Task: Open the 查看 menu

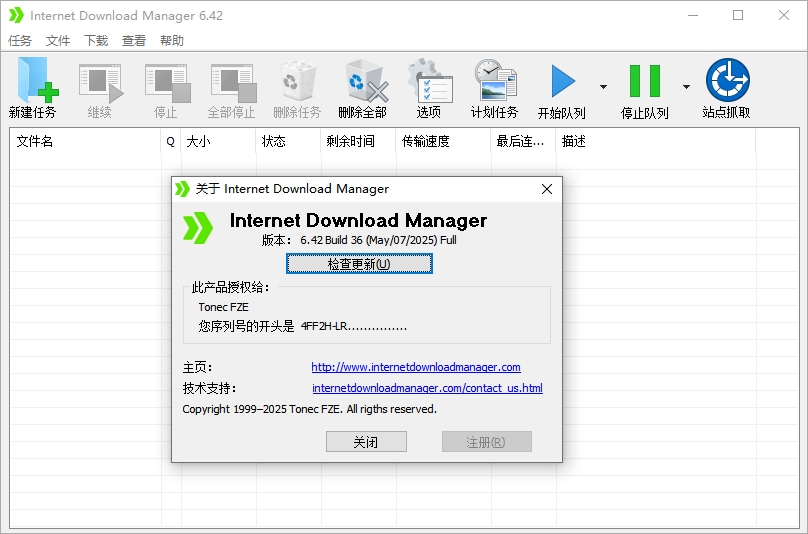Action: 134,41
